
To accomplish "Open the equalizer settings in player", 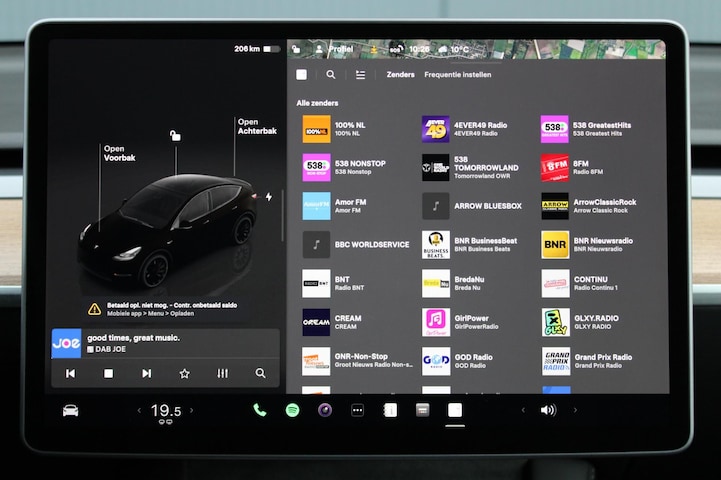I will pos(222,373).
